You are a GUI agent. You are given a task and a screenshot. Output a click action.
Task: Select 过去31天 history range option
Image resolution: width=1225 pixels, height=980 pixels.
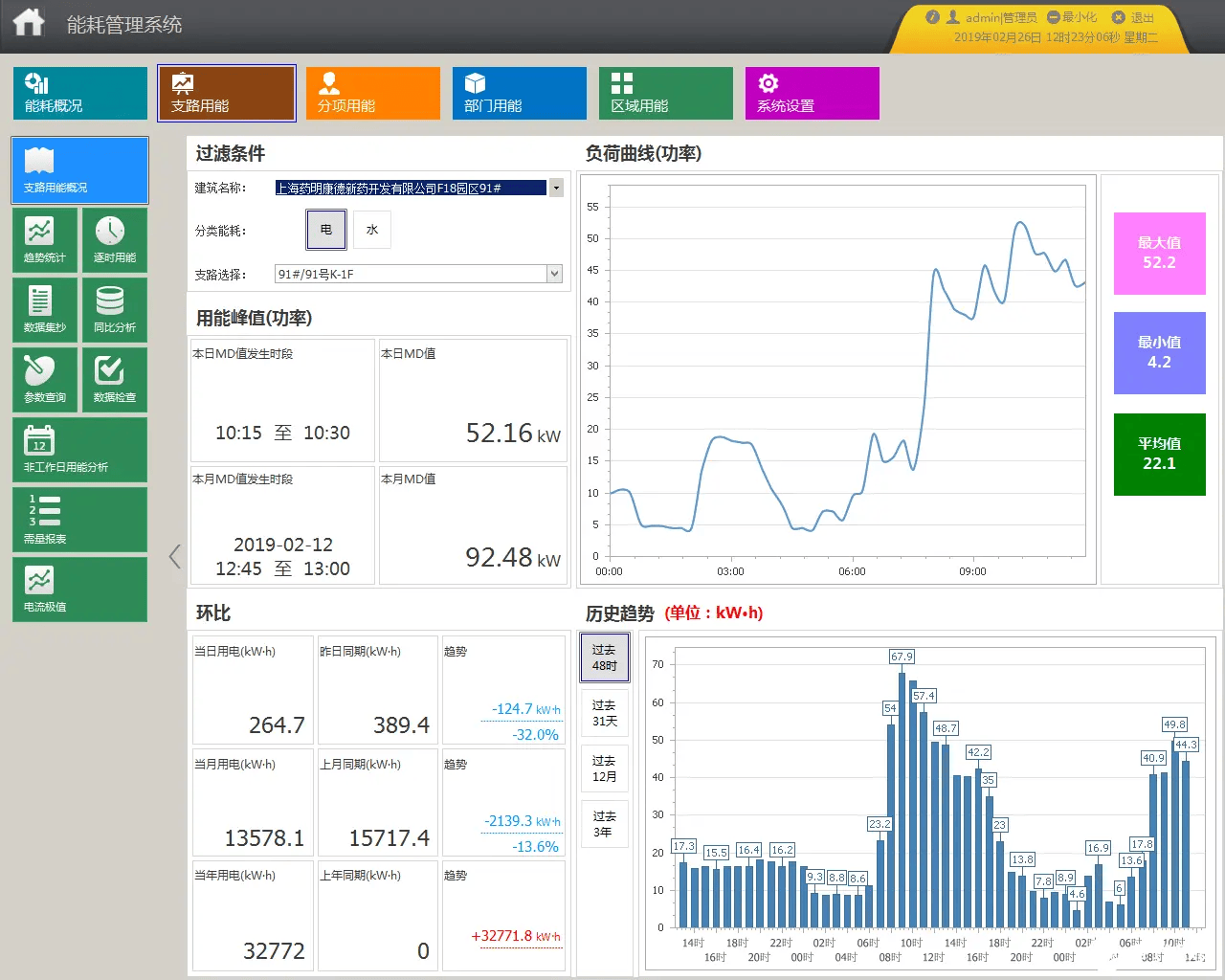tap(605, 713)
